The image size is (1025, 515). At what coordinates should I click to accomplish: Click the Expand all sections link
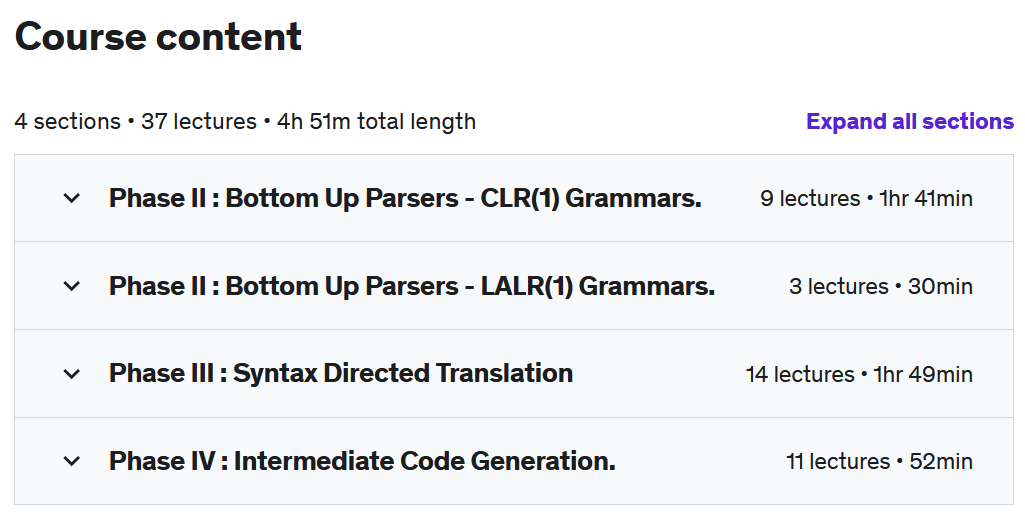coord(910,122)
